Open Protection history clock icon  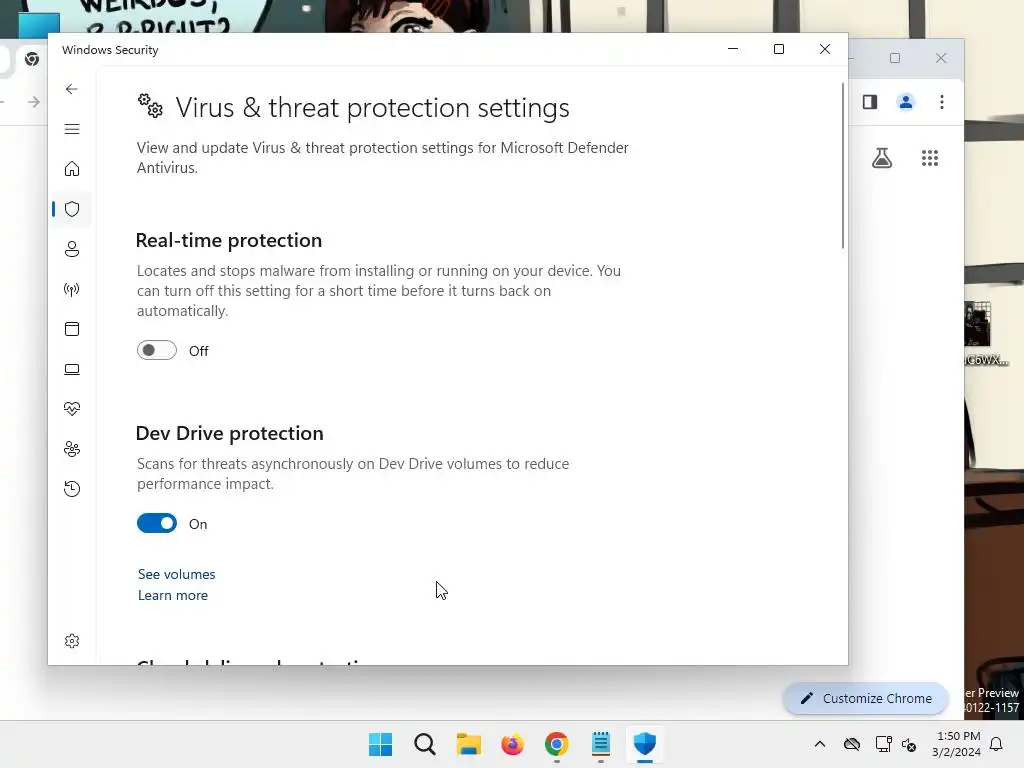[72, 489]
